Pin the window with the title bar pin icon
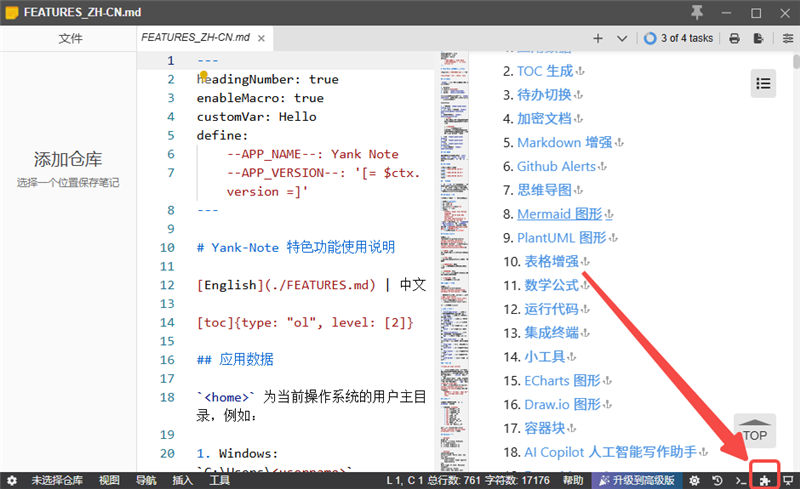The width and height of the screenshot is (800, 489). 697,12
